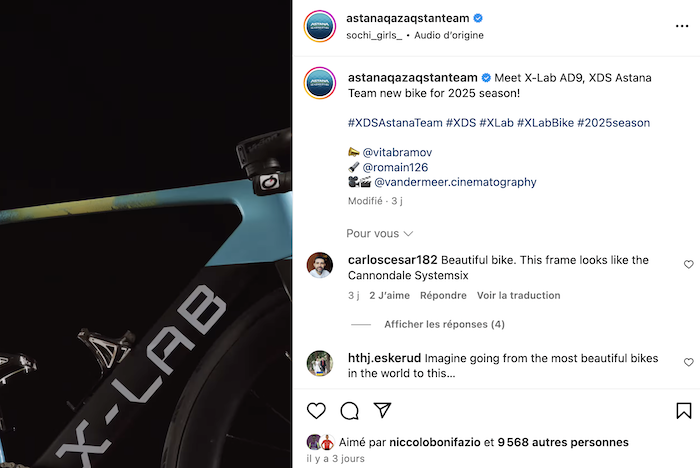Share post via paper plane icon
The height and width of the screenshot is (468, 700).
click(382, 410)
